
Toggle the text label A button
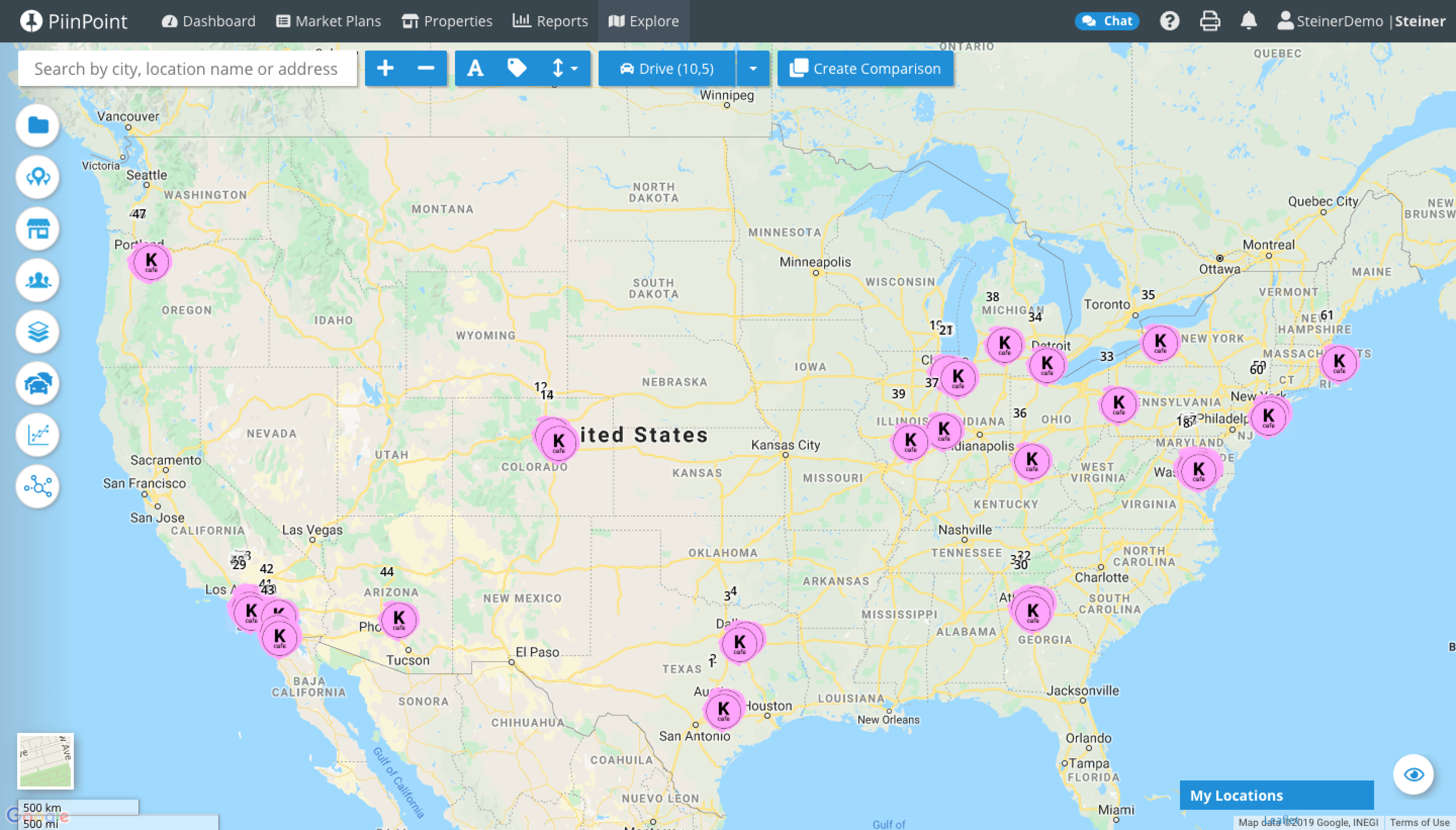coord(475,68)
